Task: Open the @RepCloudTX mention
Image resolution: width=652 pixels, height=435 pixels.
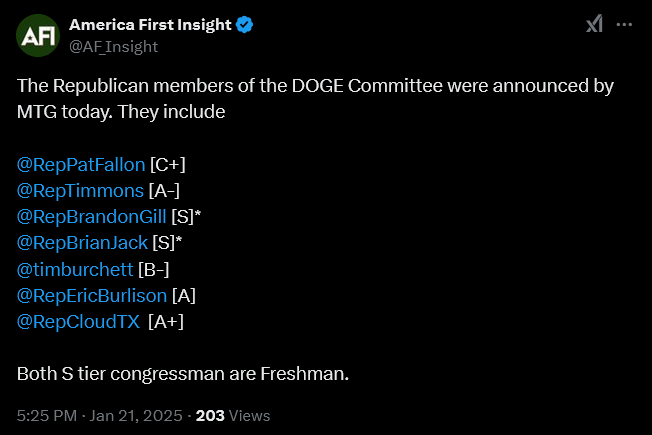Action: coord(79,321)
